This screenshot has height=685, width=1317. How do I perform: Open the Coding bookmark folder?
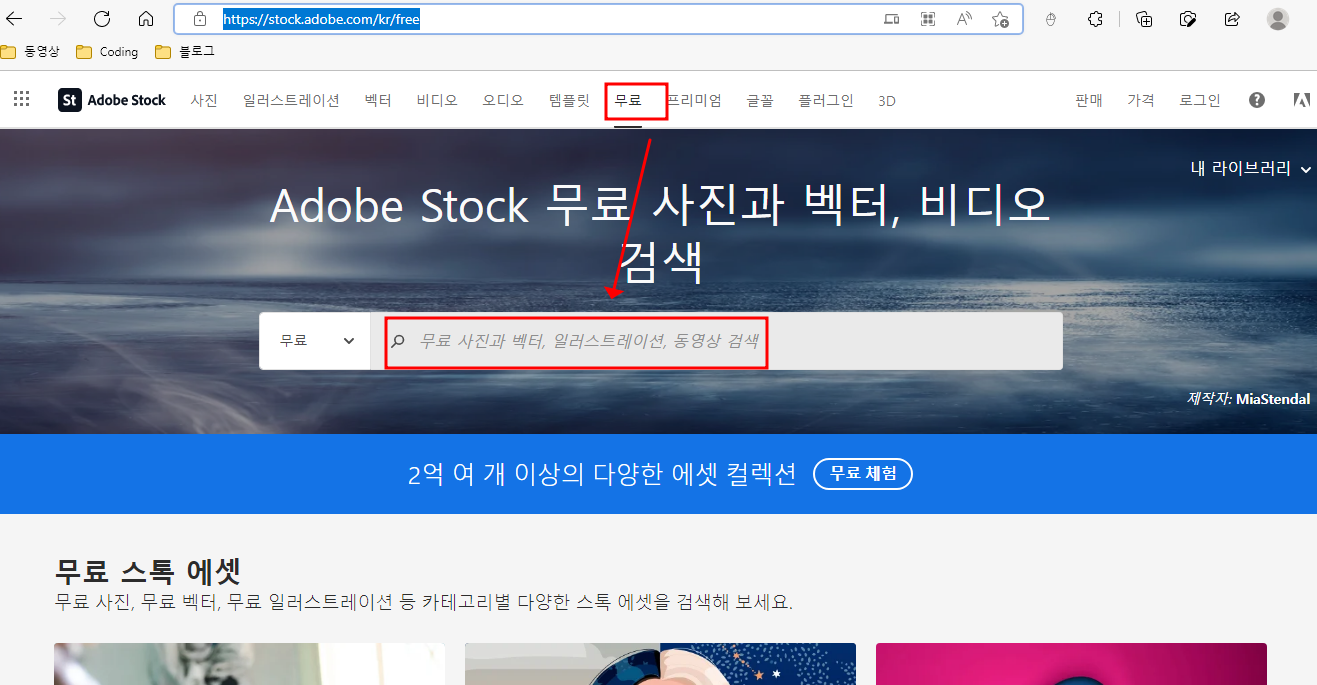tap(107, 52)
